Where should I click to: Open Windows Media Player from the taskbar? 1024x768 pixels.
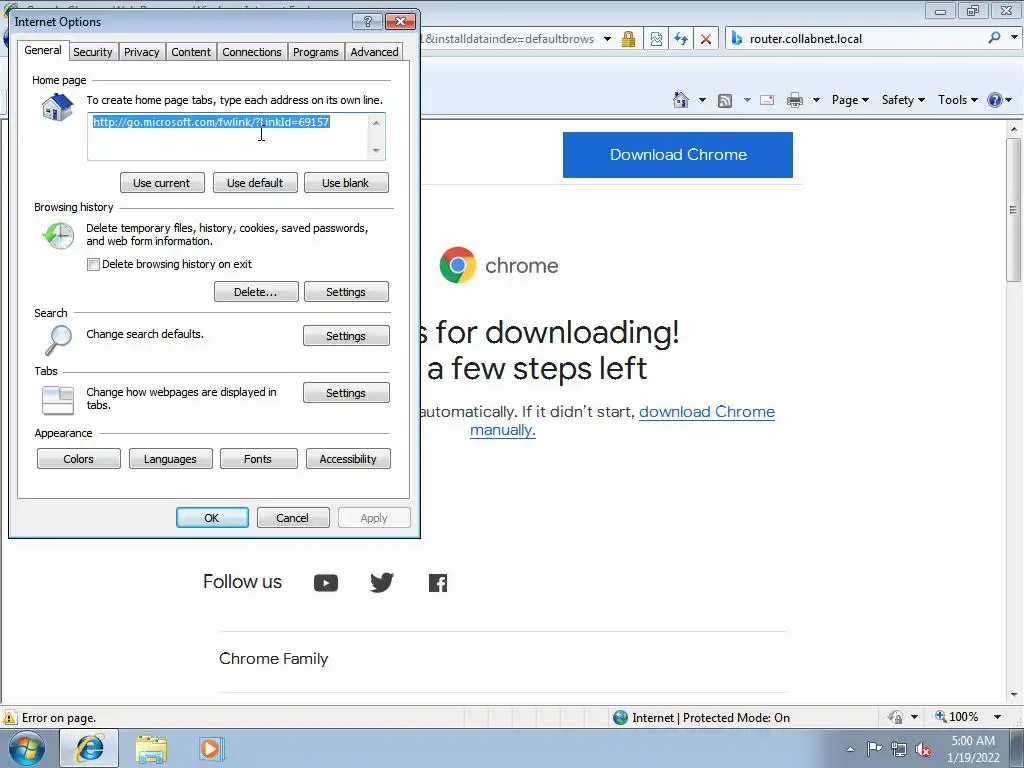tap(211, 748)
